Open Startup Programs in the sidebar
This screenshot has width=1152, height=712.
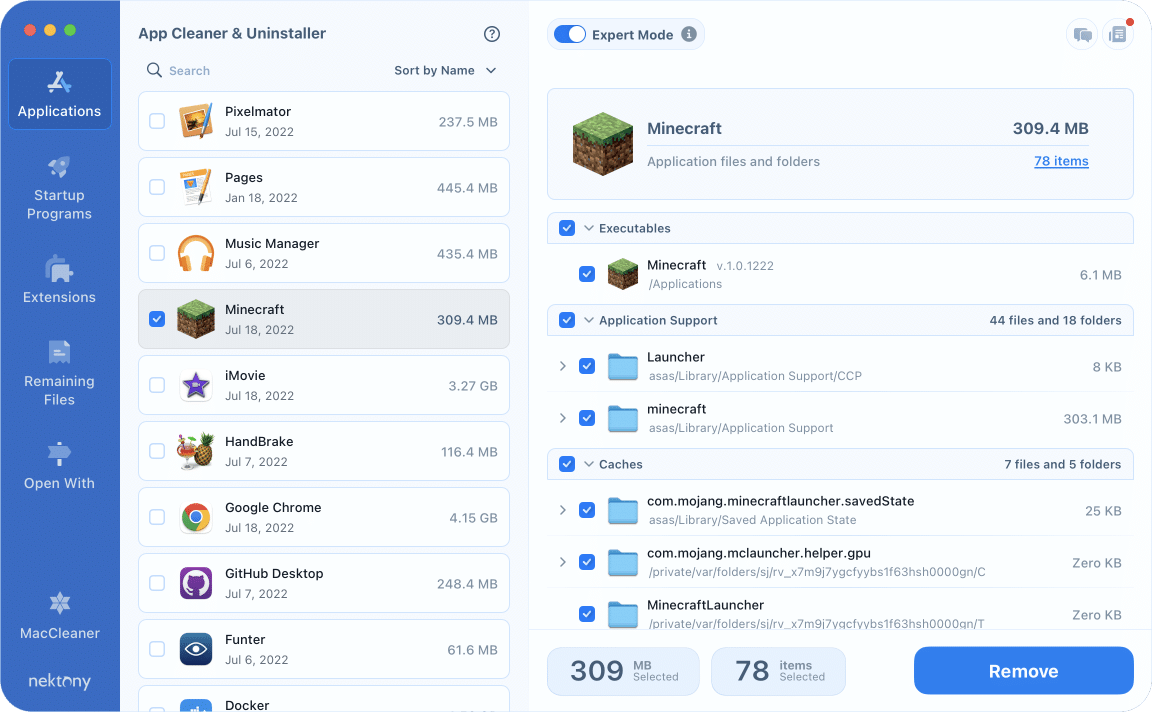[x=60, y=188]
